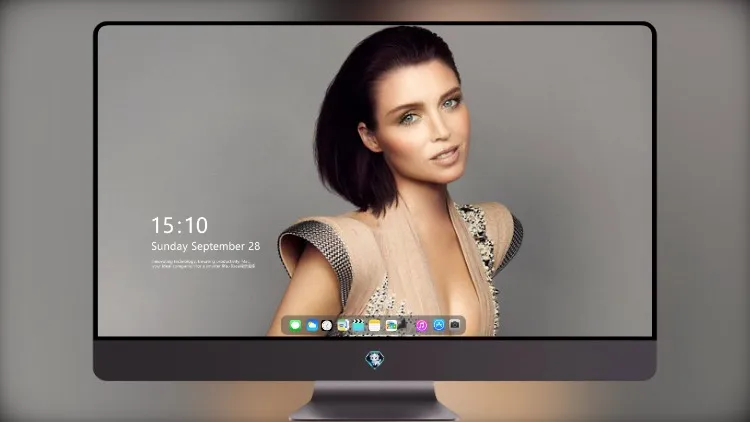Open the clapperboard Videos app in dock
This screenshot has height=422, width=750.
pyautogui.click(x=358, y=326)
